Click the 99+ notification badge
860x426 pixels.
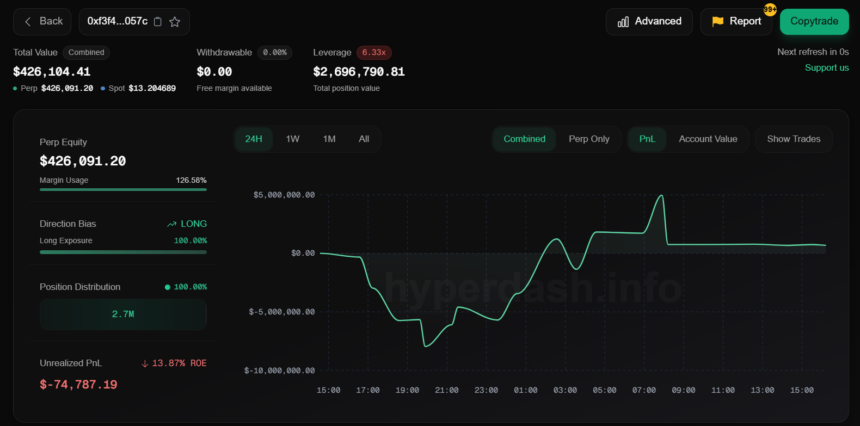tap(770, 9)
